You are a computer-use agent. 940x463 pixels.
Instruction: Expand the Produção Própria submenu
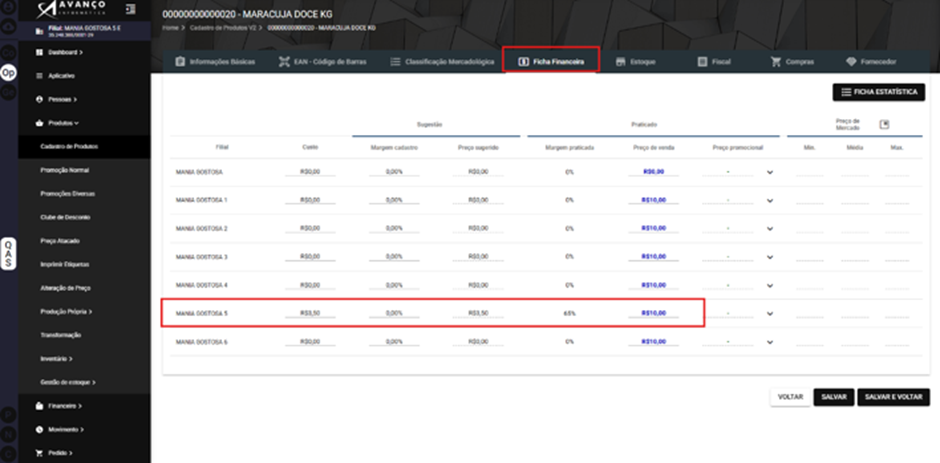click(x=66, y=312)
